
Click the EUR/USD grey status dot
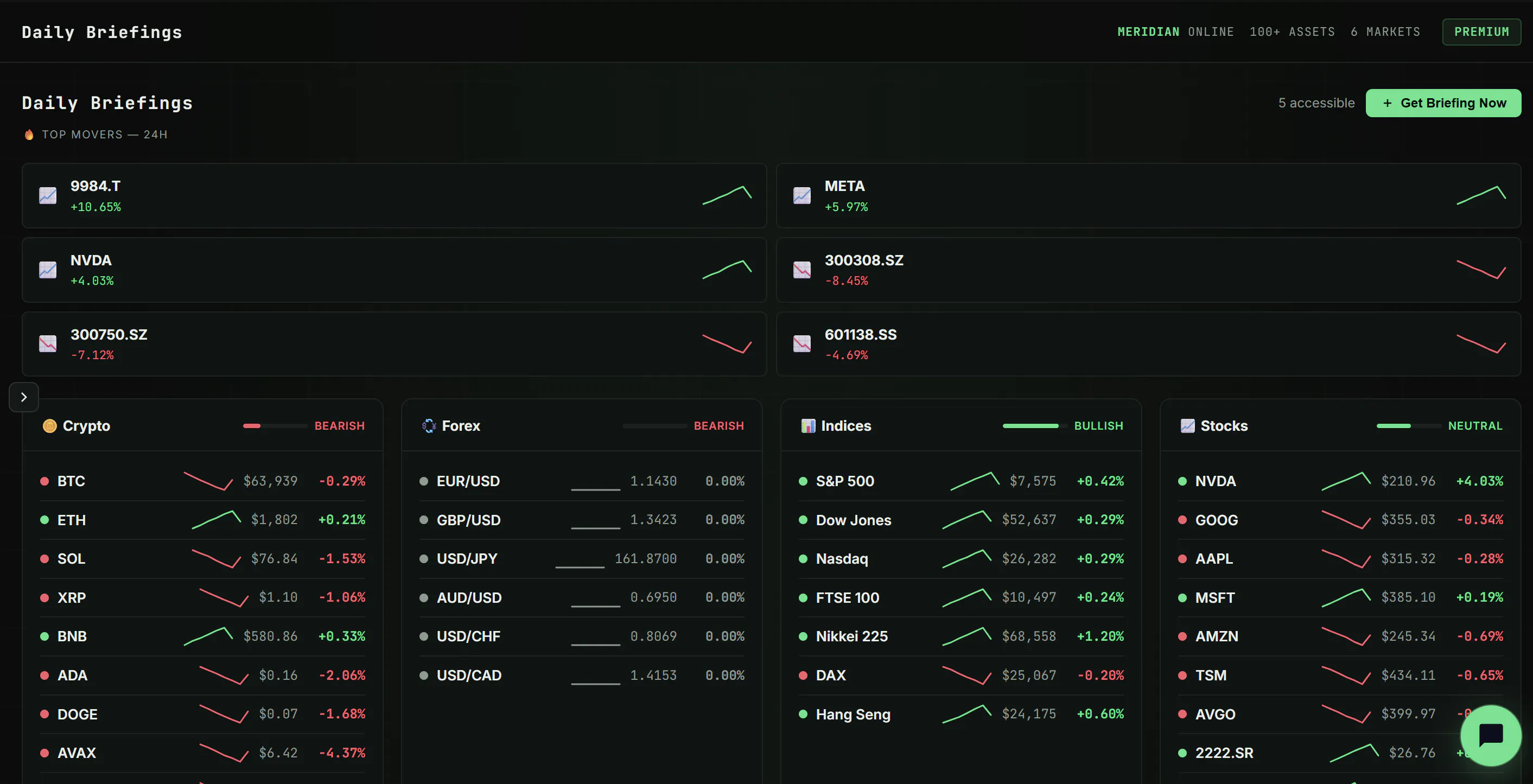click(x=424, y=481)
